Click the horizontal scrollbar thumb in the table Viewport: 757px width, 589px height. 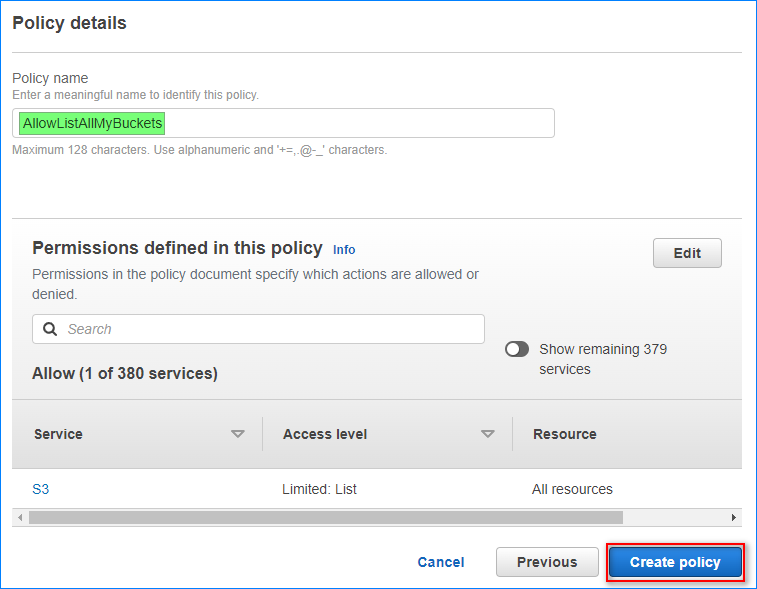coord(325,517)
